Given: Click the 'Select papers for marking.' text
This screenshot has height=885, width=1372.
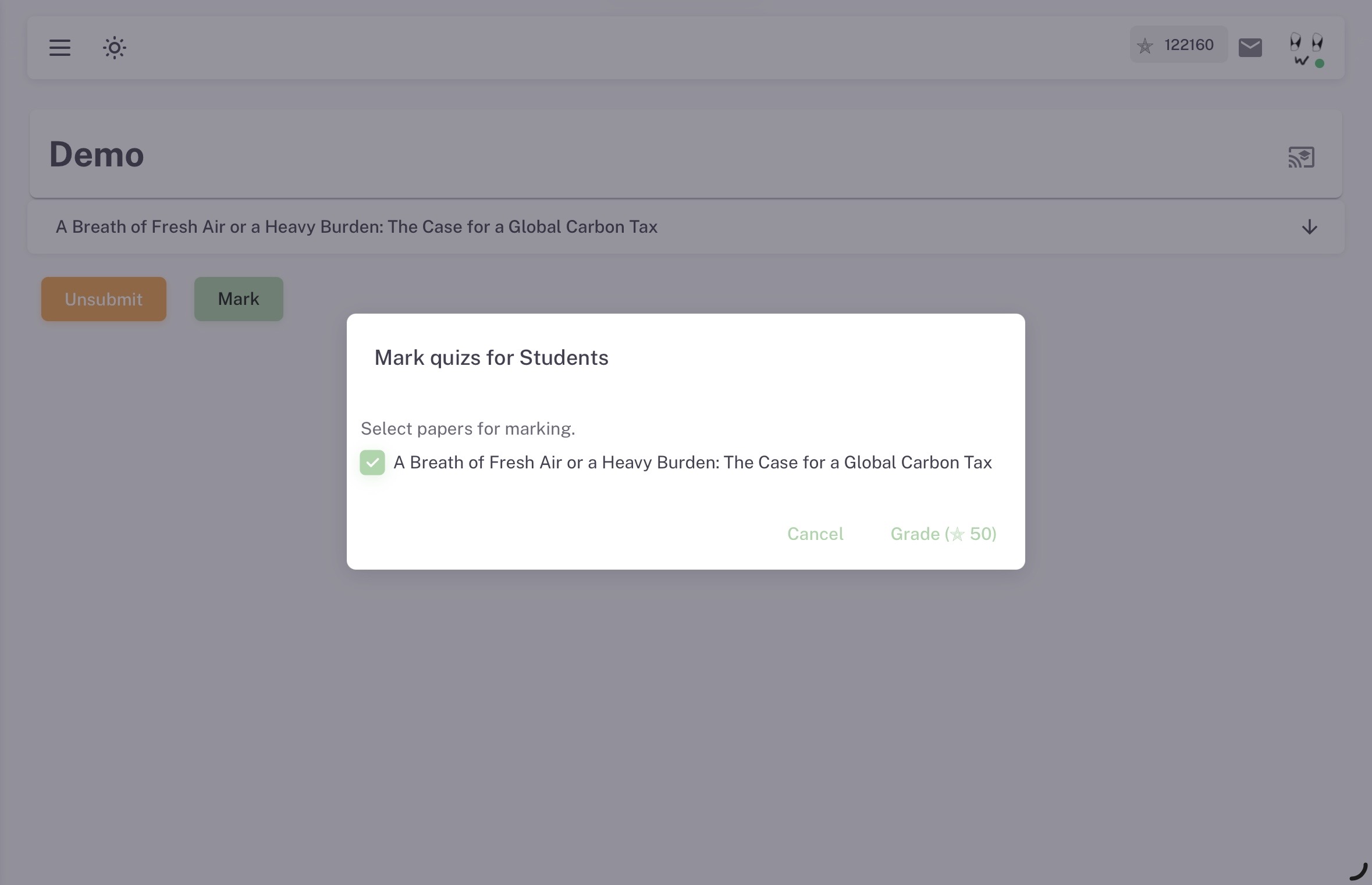Looking at the screenshot, I should [468, 429].
